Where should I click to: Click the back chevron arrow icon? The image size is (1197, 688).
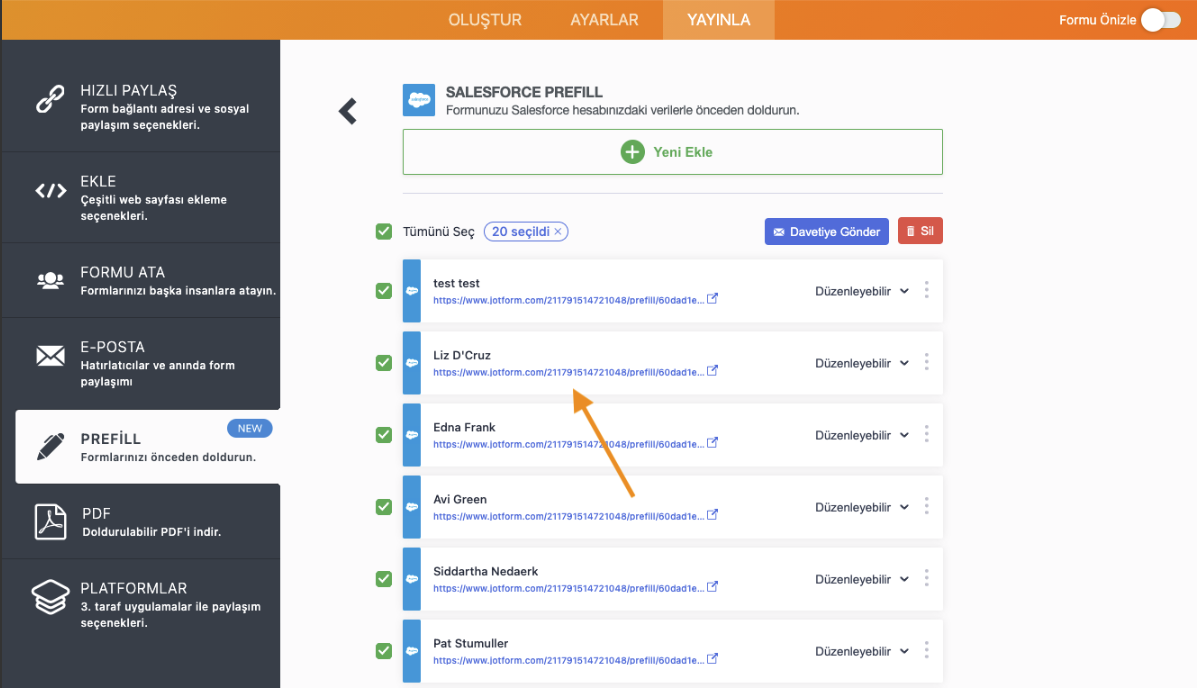pos(347,111)
